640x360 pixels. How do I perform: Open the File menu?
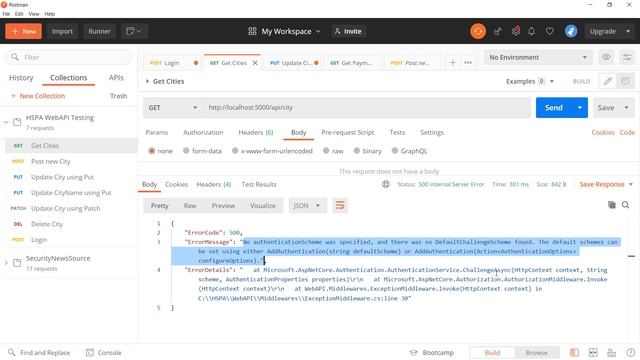(x=6, y=13)
